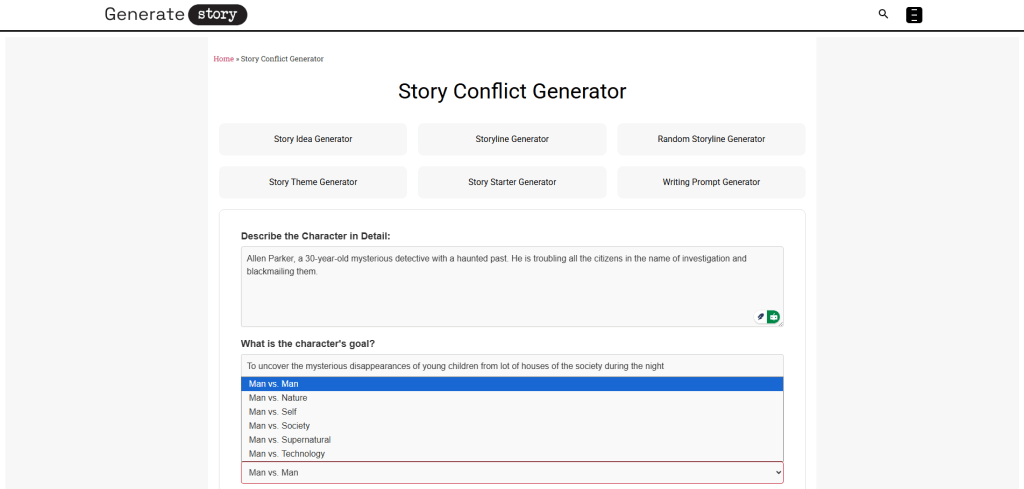1024x489 pixels.
Task: Click the character's goal input field
Action: coord(512,366)
